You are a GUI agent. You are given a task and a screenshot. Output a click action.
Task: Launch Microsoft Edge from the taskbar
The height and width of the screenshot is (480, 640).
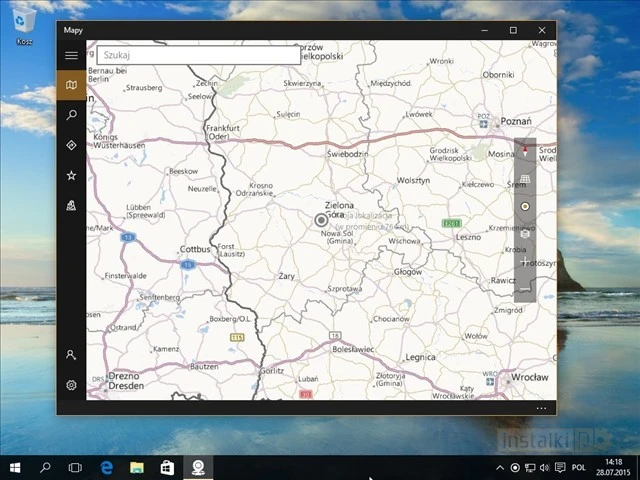(106, 467)
